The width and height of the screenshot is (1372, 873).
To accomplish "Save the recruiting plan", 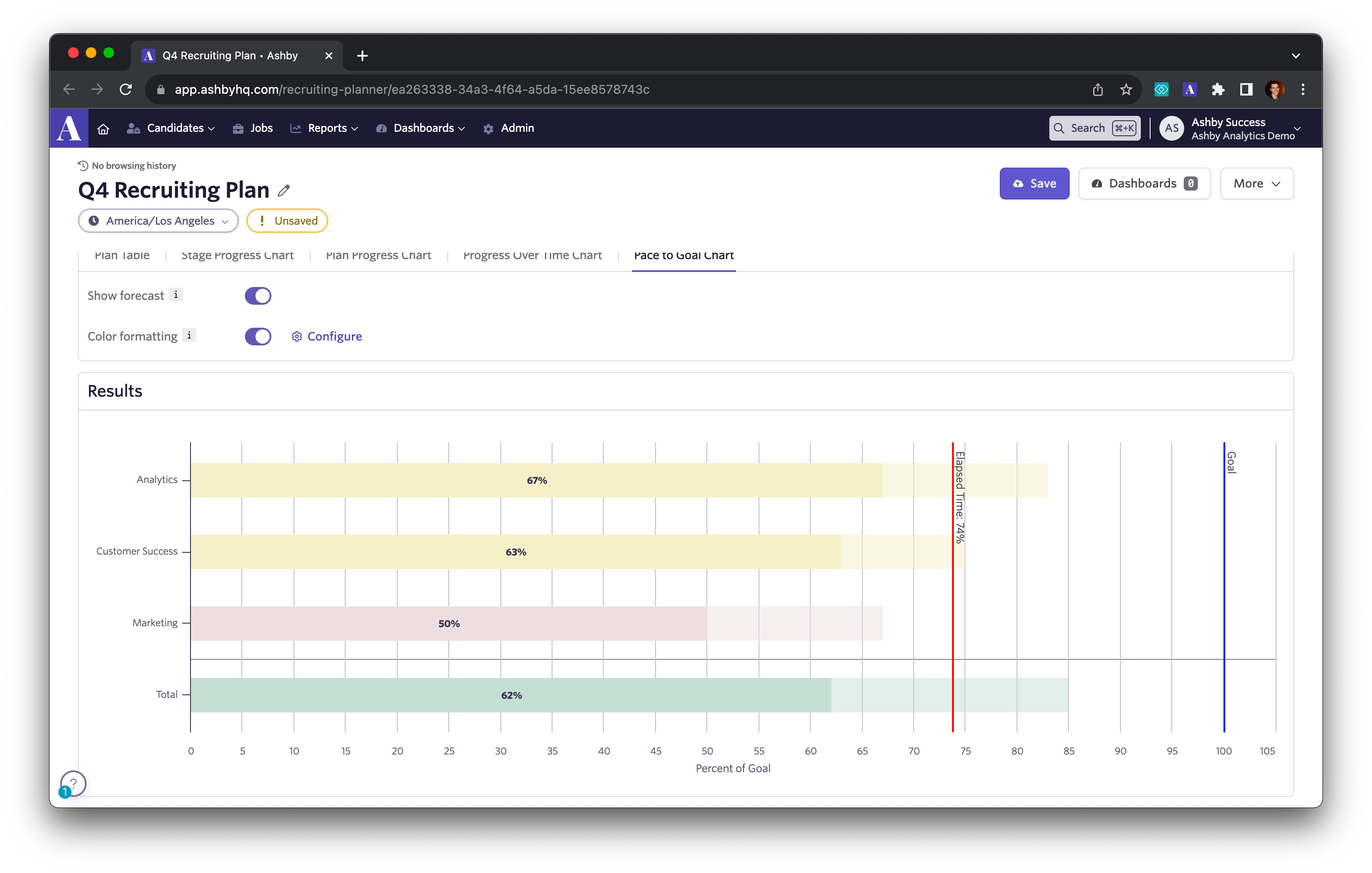I will click(x=1034, y=184).
